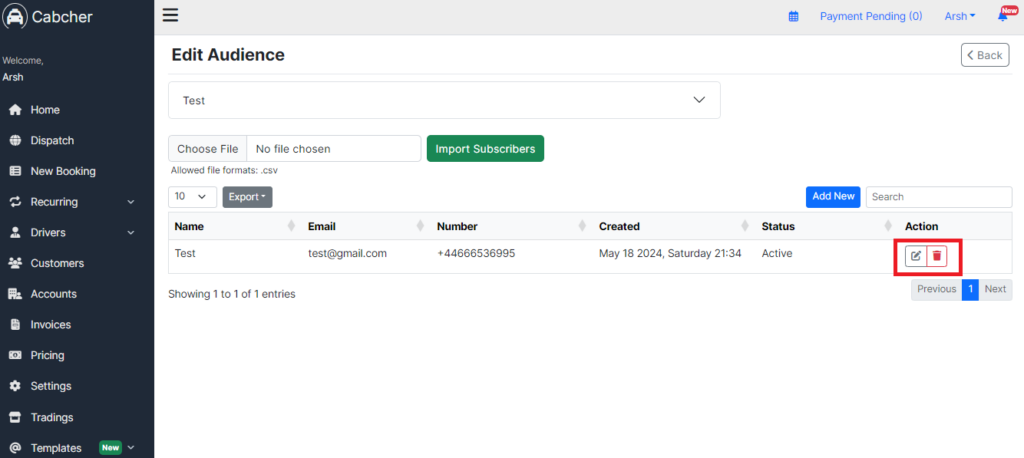Screen dimensions: 1024x458
Task: Click the Add New button
Action: pos(833,197)
